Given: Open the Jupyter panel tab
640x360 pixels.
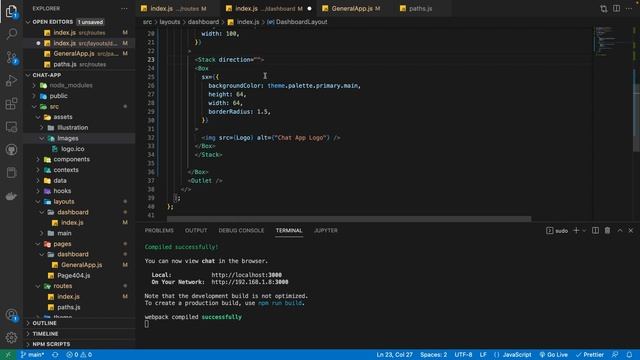Looking at the screenshot, I should tap(326, 231).
